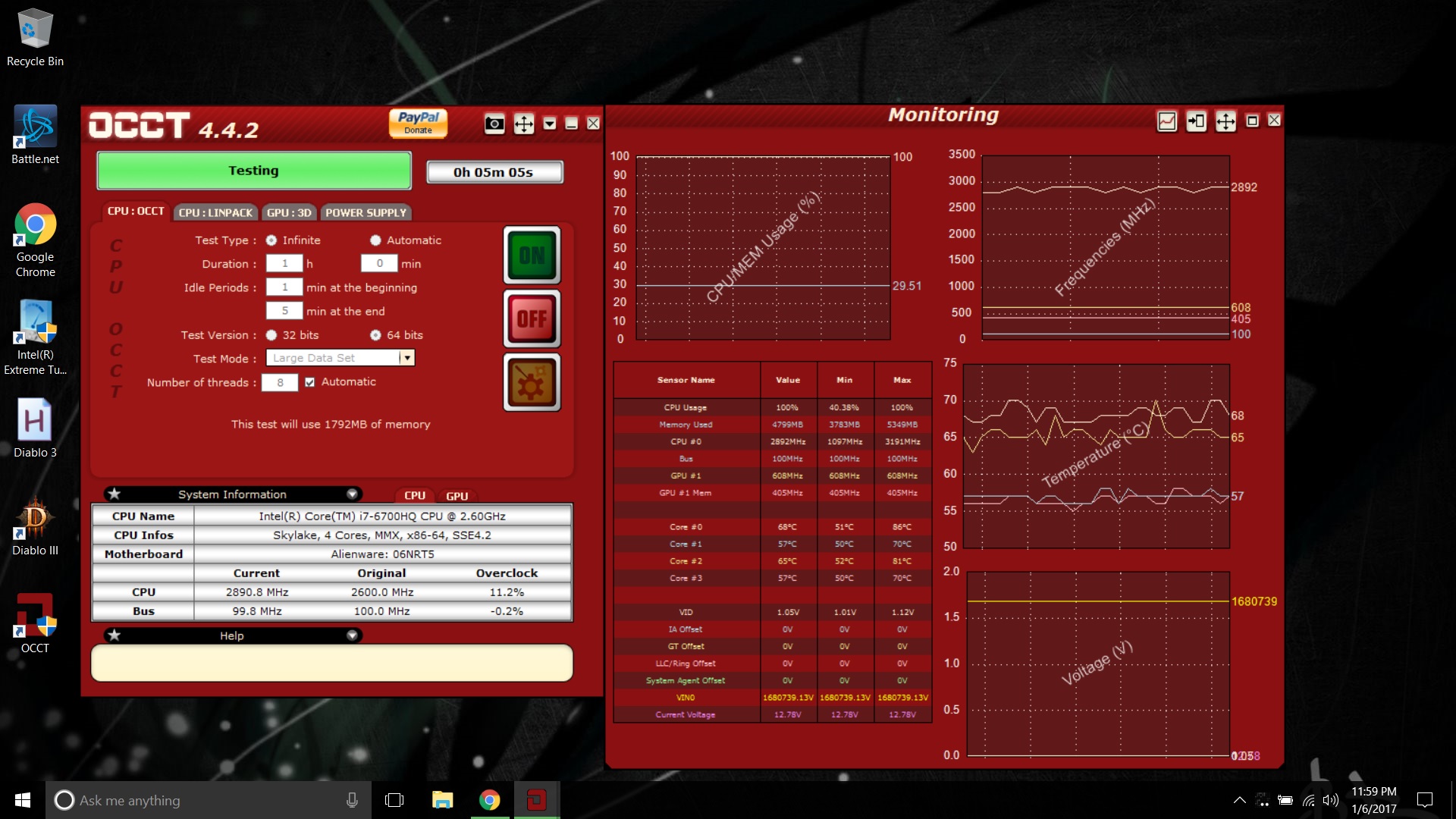The width and height of the screenshot is (1456, 819).
Task: Select the 32 bits test version
Action: pyautogui.click(x=271, y=335)
